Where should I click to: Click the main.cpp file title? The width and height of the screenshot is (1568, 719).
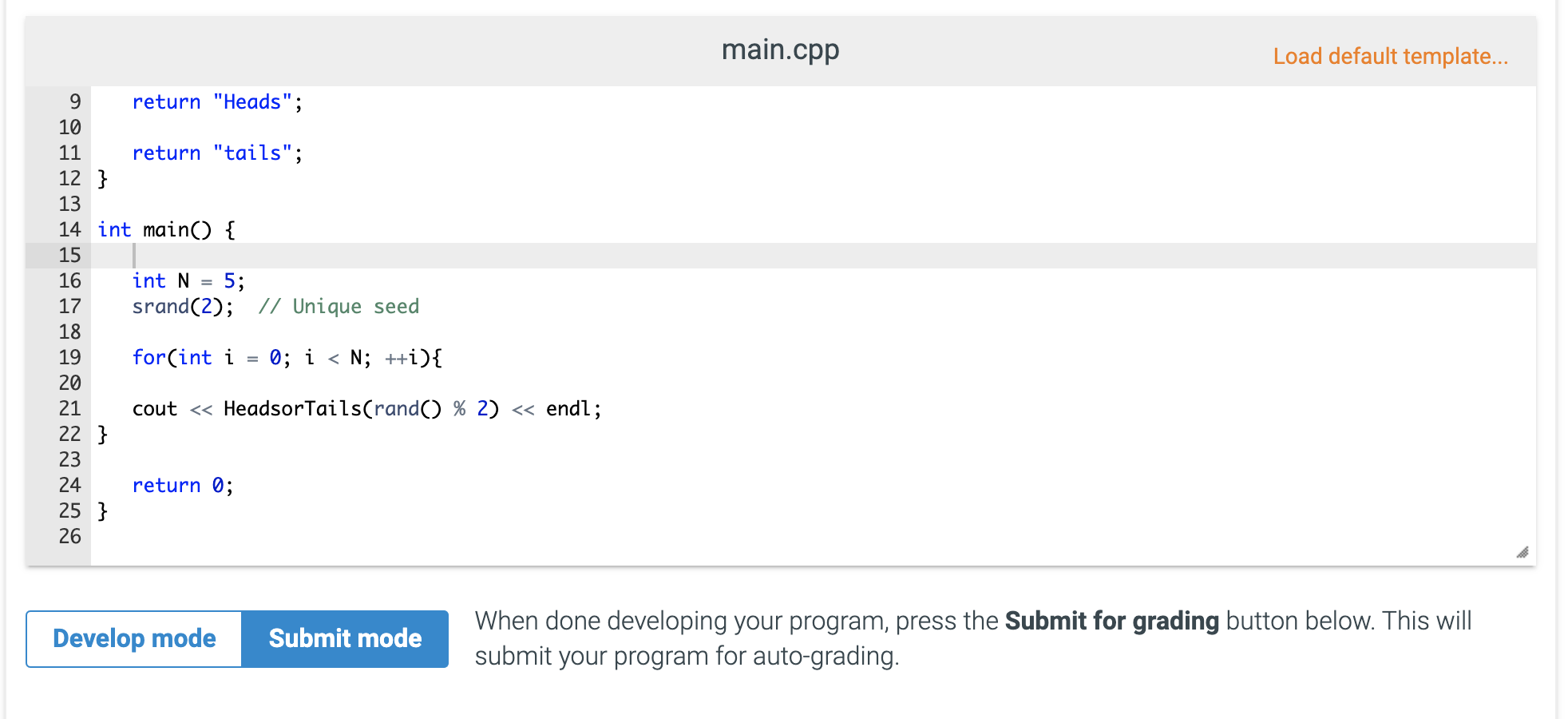point(780,50)
